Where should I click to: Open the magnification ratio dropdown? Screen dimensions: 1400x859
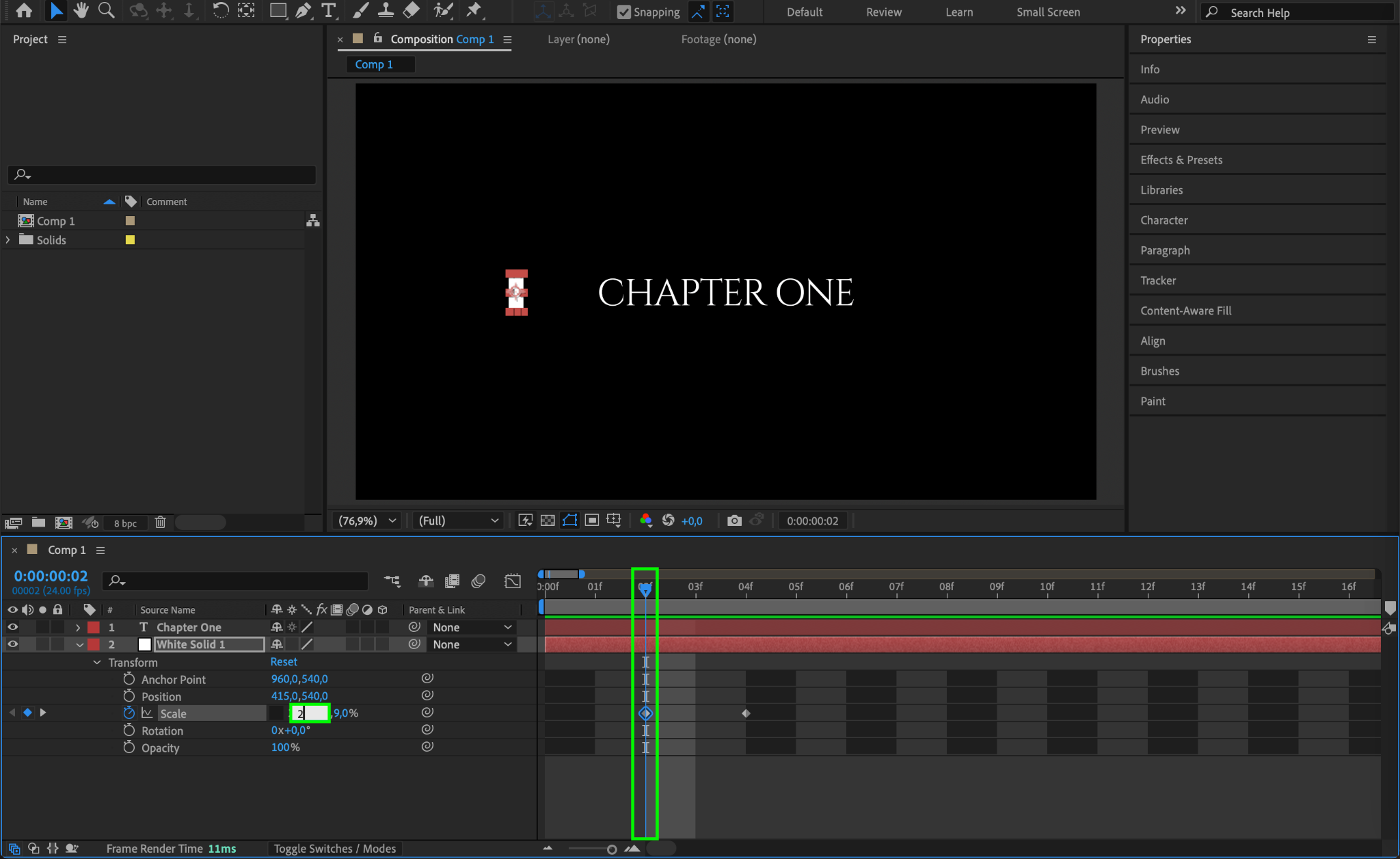[x=368, y=520]
